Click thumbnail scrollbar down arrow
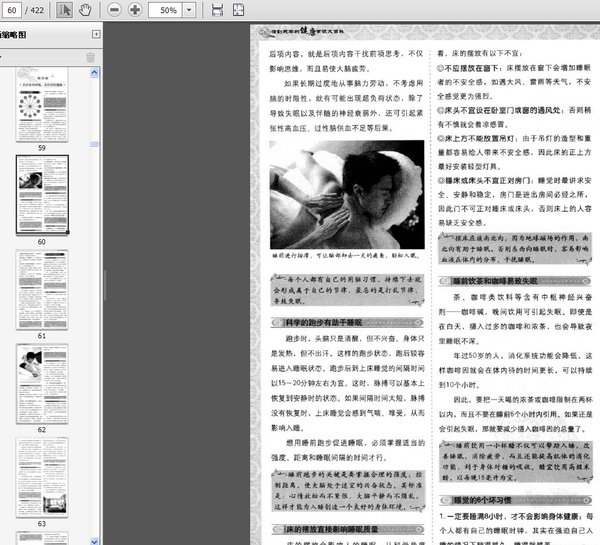The width and height of the screenshot is (600, 545). (94, 541)
